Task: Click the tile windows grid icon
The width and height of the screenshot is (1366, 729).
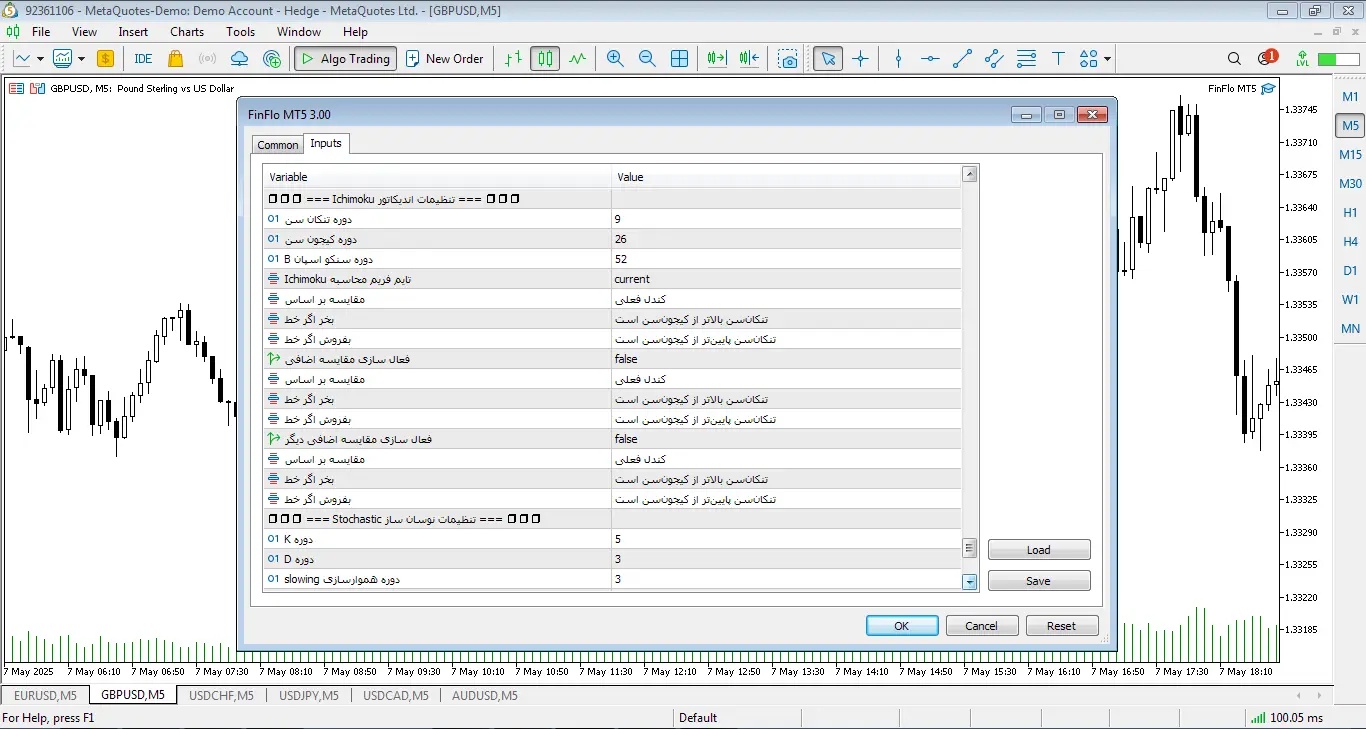Action: click(679, 59)
